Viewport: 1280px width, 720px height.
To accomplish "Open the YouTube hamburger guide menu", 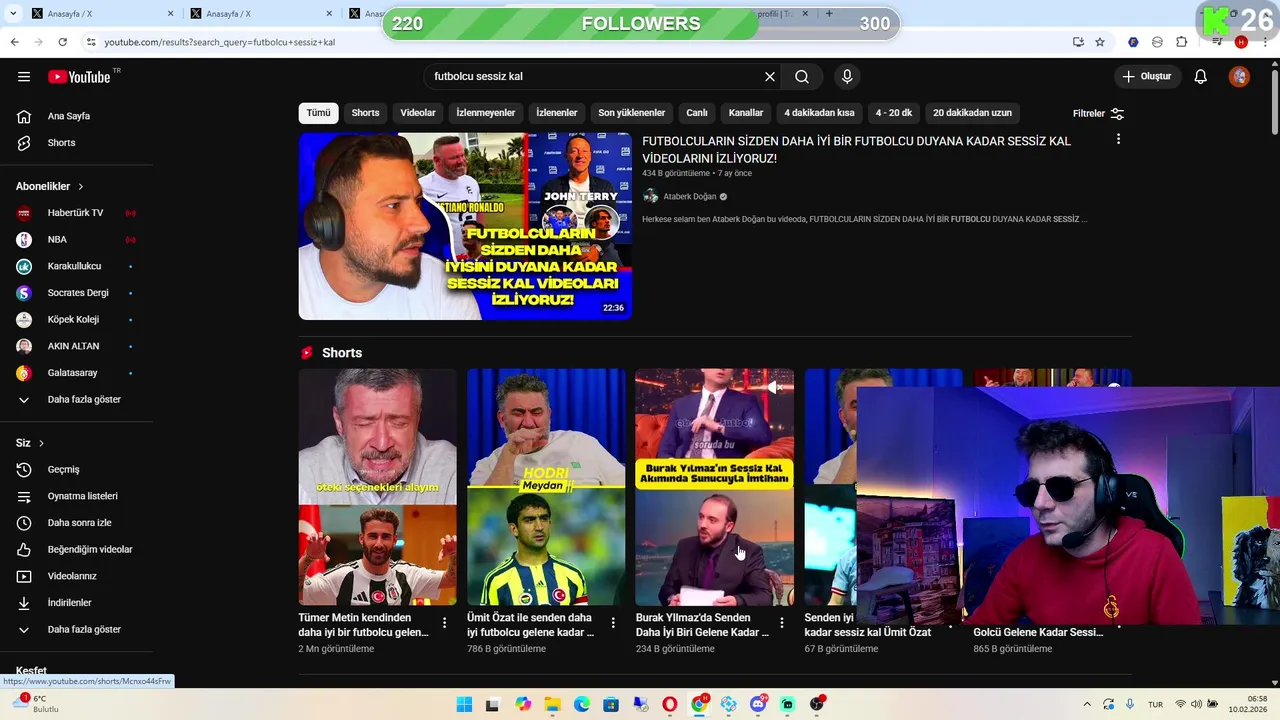I will (x=24, y=77).
